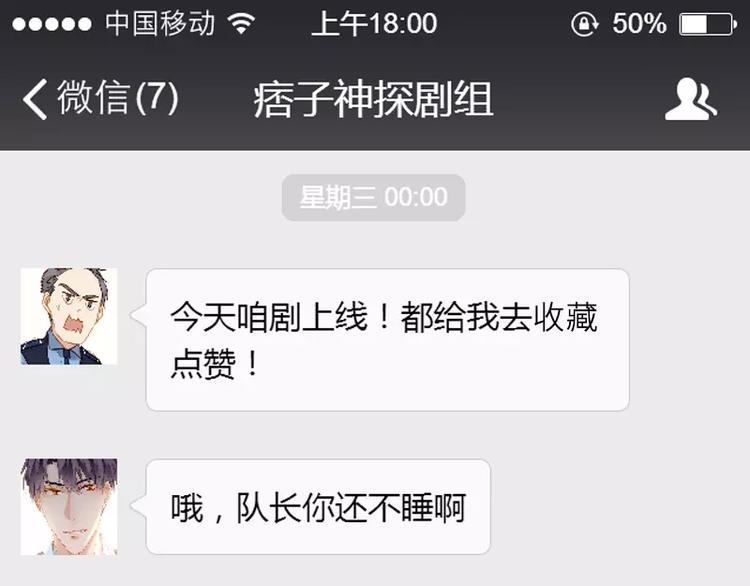Tap the tail of the first chat bubble
750x586 pixels.
(x=138, y=316)
